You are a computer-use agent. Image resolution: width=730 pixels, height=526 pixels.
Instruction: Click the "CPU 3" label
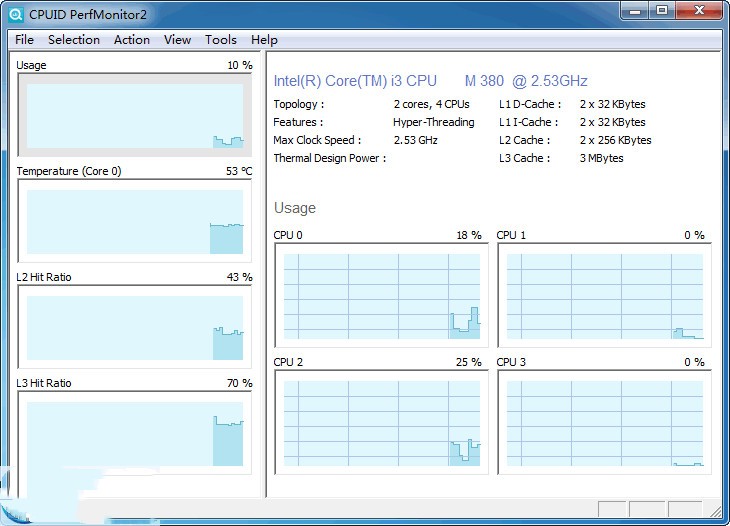tap(511, 363)
